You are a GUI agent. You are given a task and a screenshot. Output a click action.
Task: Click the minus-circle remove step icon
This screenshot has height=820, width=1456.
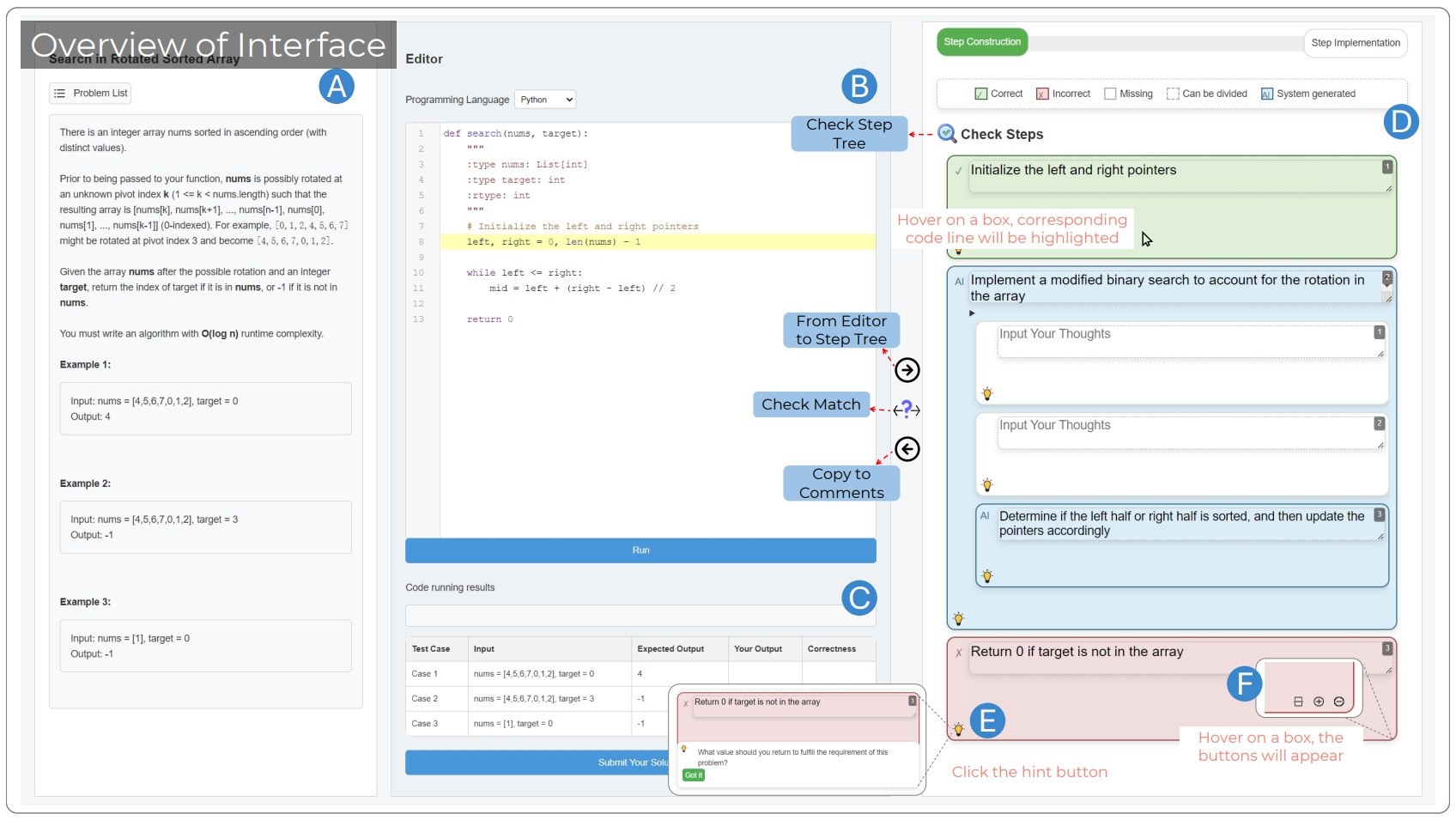[1338, 702]
